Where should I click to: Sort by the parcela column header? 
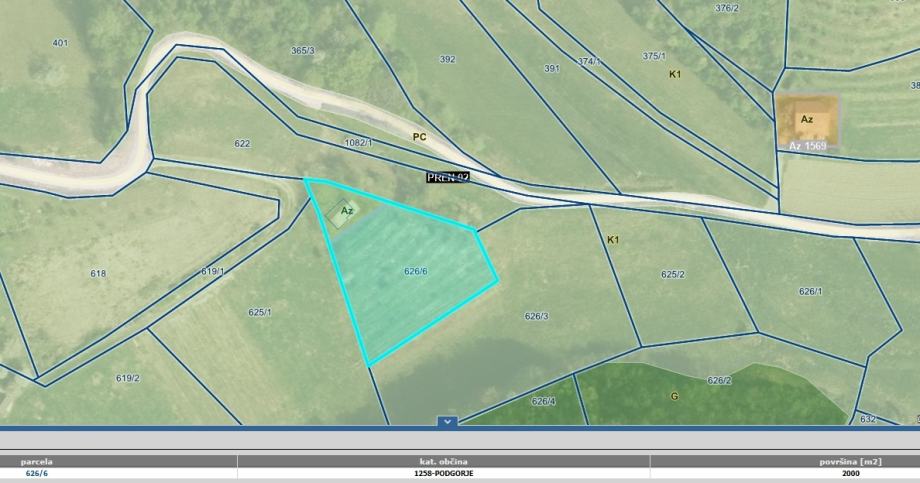[36, 461]
